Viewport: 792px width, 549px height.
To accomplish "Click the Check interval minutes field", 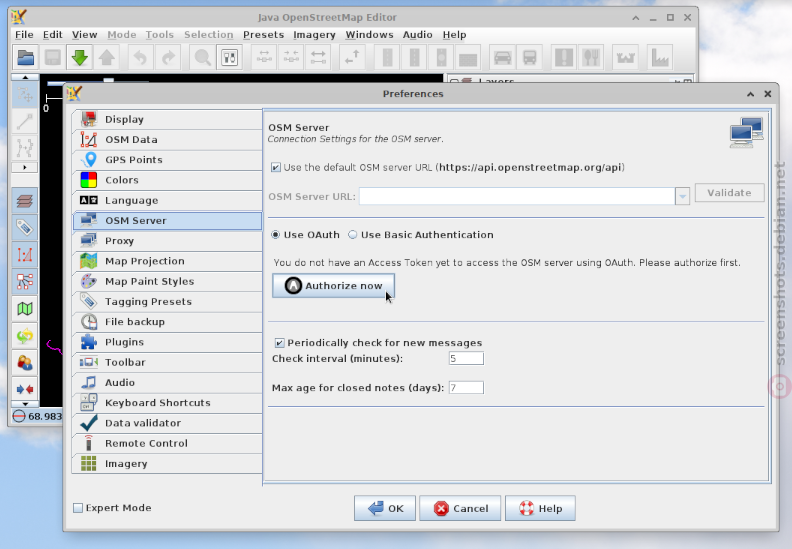I will pyautogui.click(x=466, y=359).
